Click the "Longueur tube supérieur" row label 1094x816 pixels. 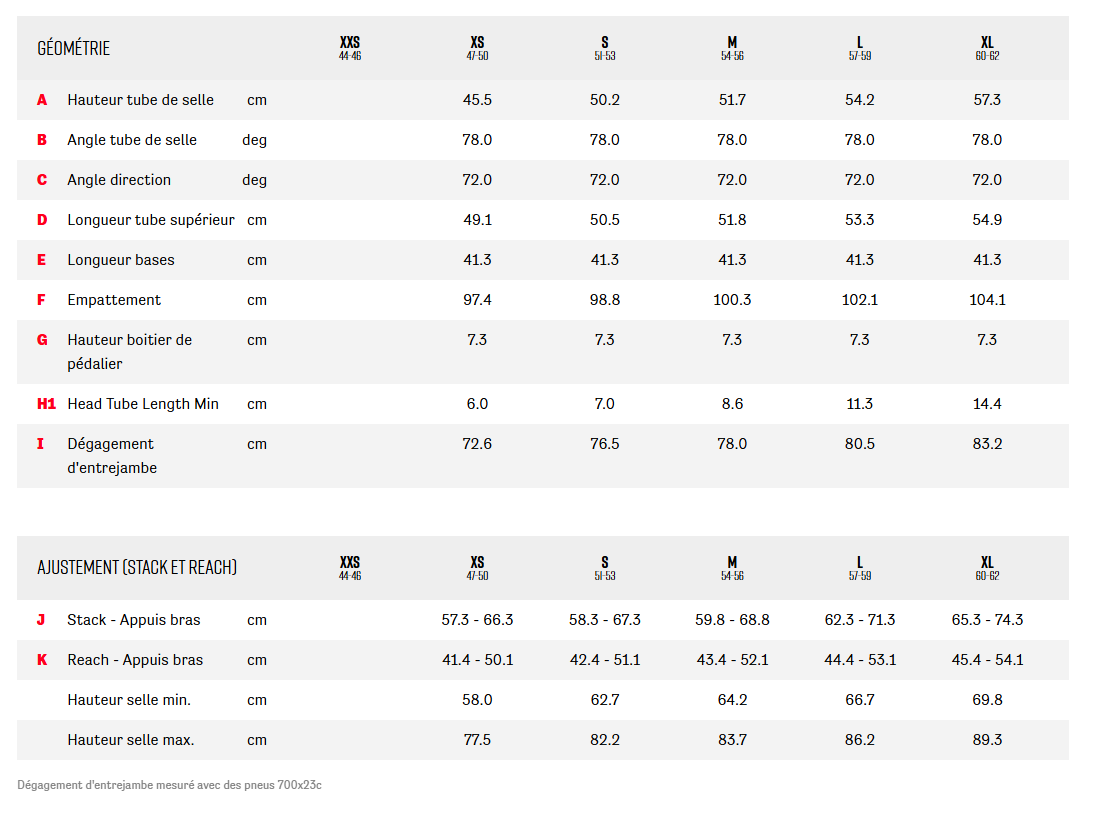coord(151,220)
